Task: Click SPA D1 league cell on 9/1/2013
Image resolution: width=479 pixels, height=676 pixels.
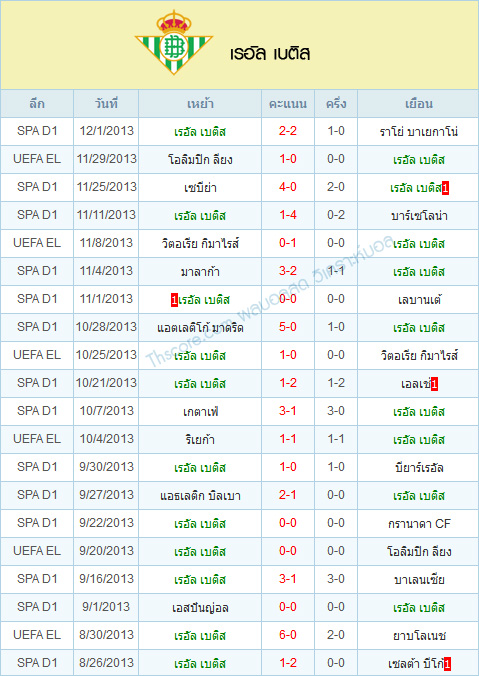Action: tap(37, 607)
